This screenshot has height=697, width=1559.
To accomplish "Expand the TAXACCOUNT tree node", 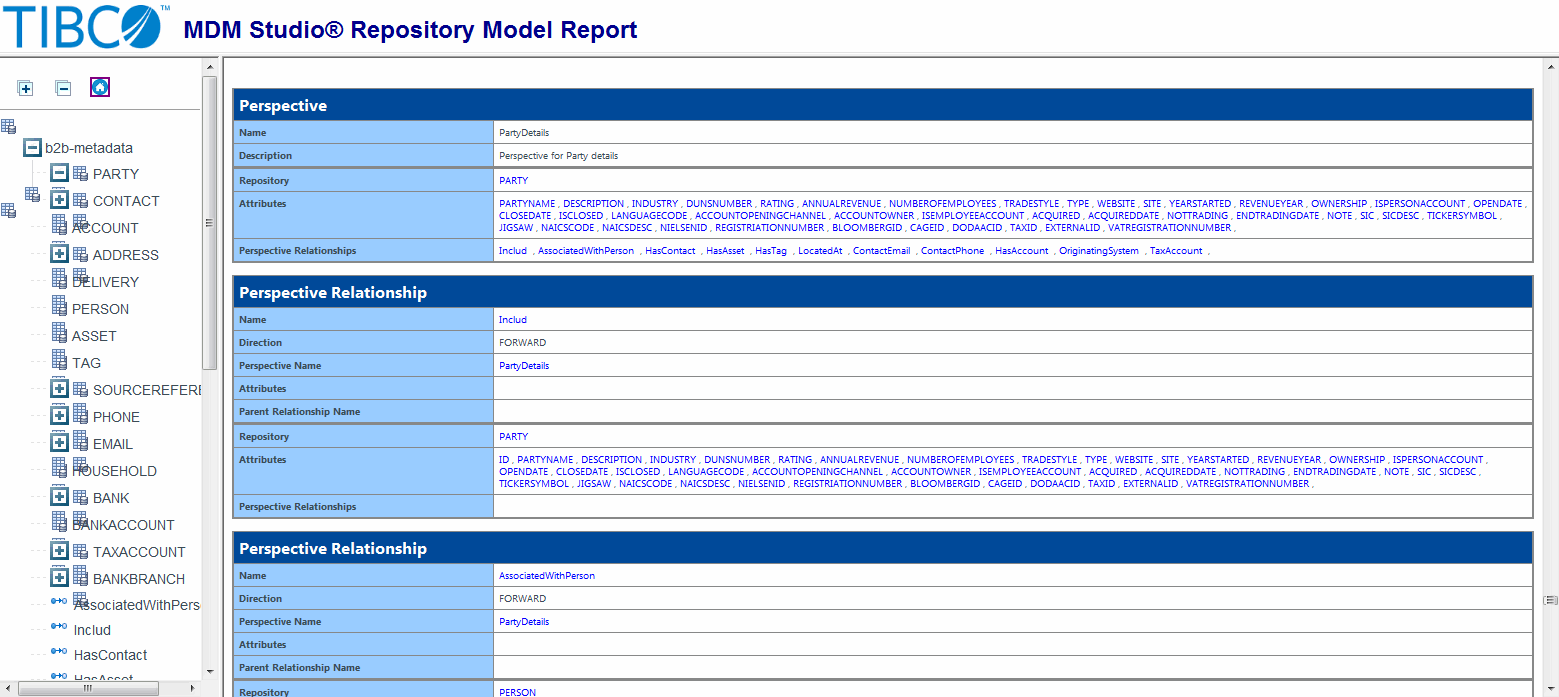I will click(x=59, y=551).
